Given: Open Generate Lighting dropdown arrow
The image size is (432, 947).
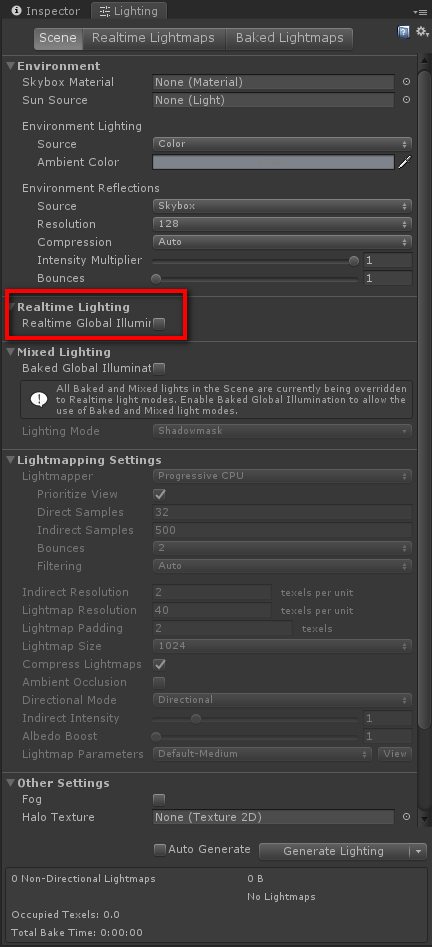Looking at the screenshot, I should (418, 851).
